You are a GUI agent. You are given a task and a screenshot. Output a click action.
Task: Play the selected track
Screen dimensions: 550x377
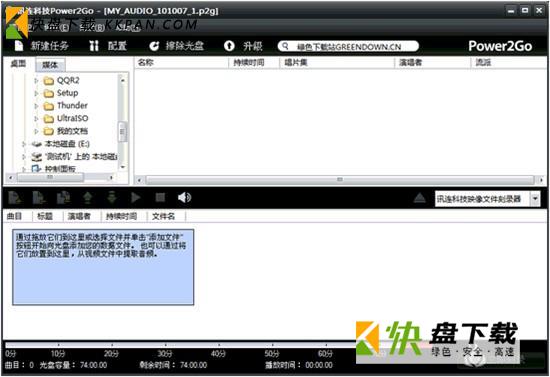(x=136, y=198)
